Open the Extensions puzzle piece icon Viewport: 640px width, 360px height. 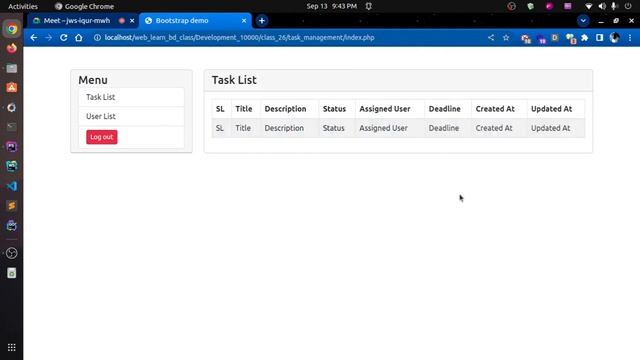pyautogui.click(x=584, y=38)
